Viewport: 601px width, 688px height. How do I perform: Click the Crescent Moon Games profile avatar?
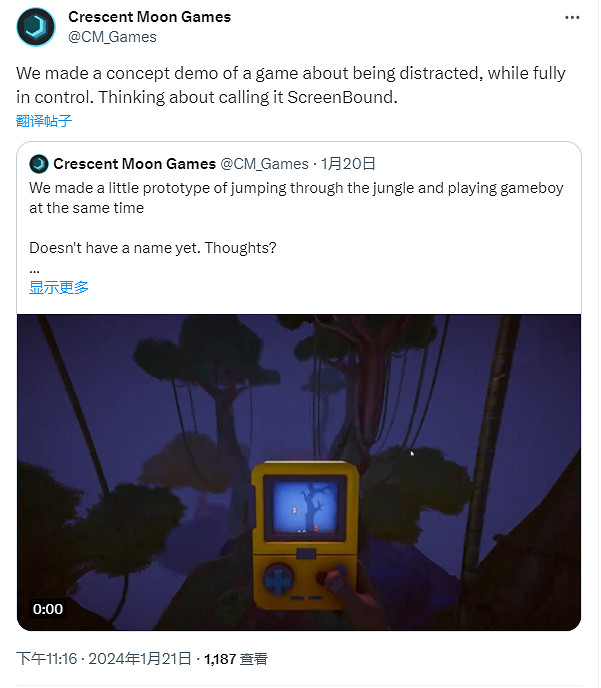coord(36,27)
